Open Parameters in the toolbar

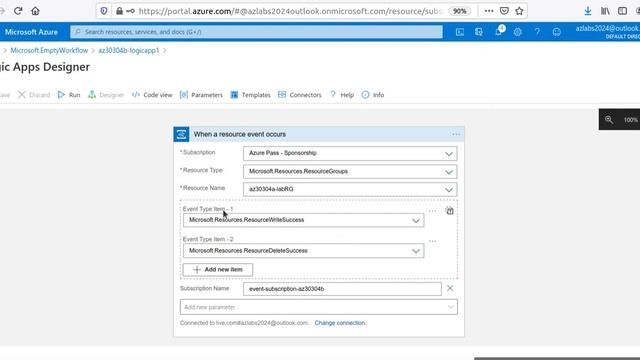click(201, 95)
